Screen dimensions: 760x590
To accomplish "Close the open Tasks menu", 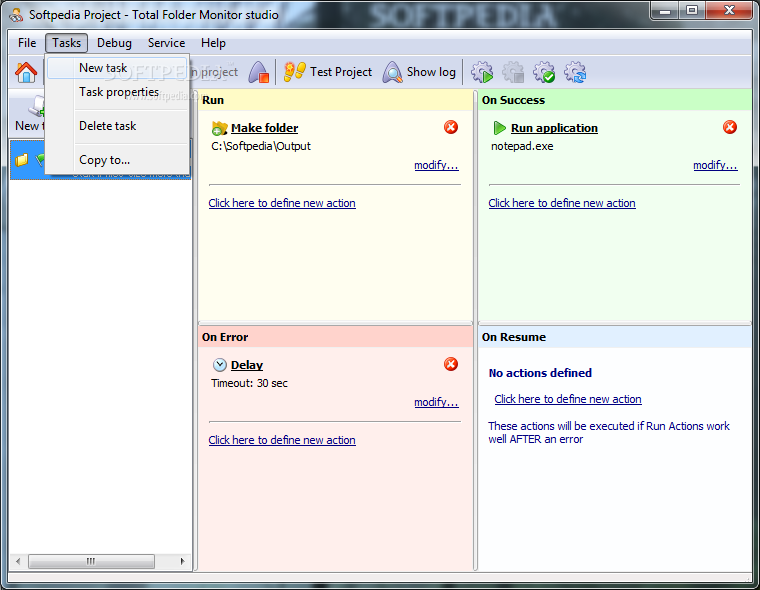I will click(66, 43).
